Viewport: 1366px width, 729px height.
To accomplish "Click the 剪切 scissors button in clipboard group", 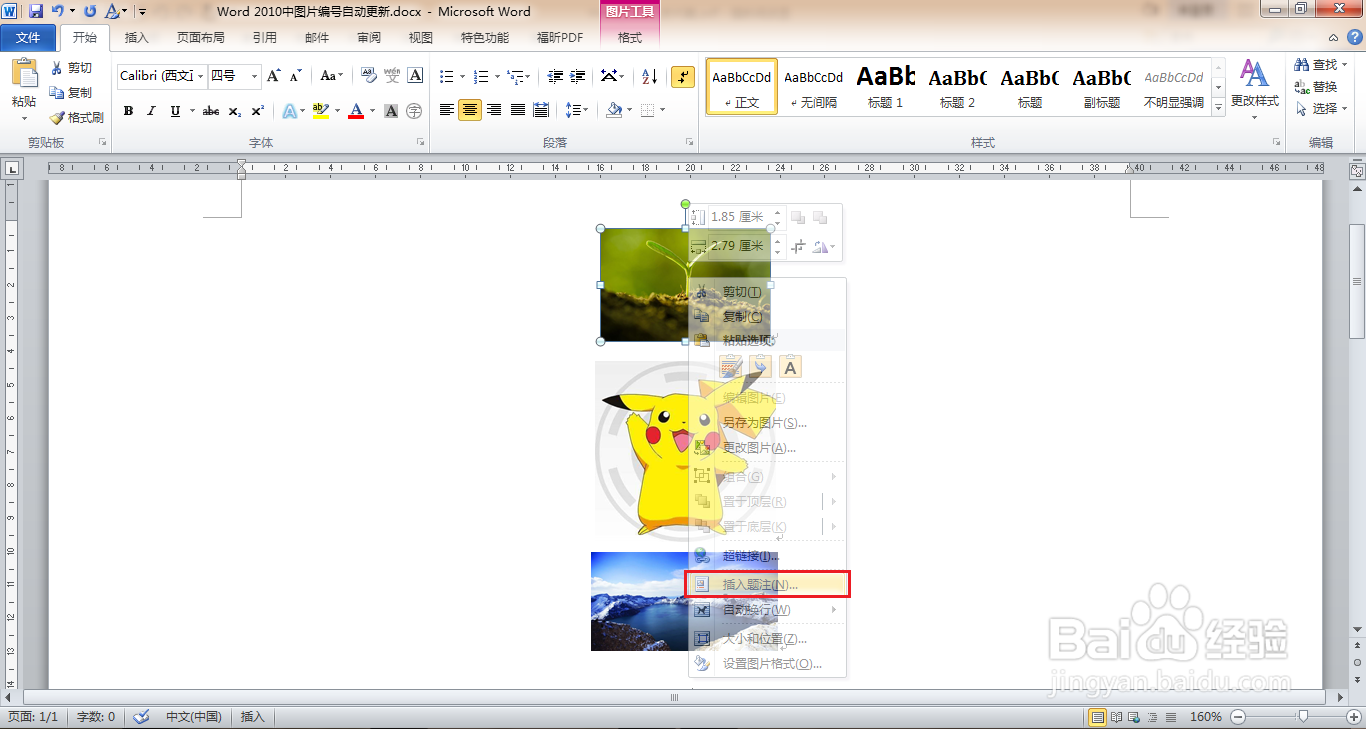I will click(x=71, y=68).
